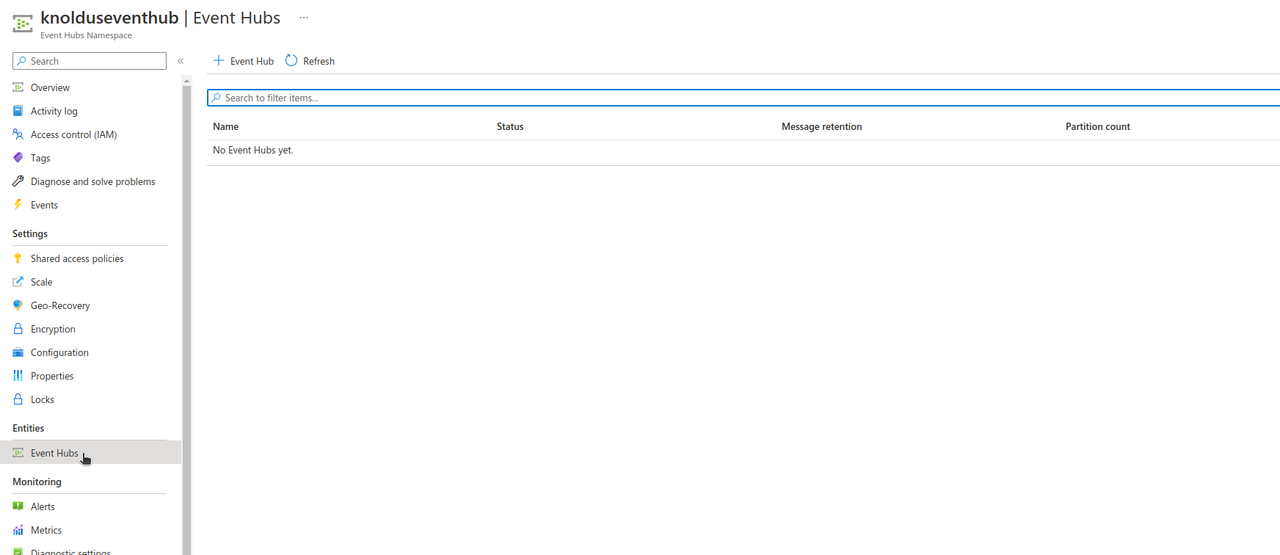Viewport: 1280px width, 555px height.
Task: Open Locks page
Action: coord(42,399)
